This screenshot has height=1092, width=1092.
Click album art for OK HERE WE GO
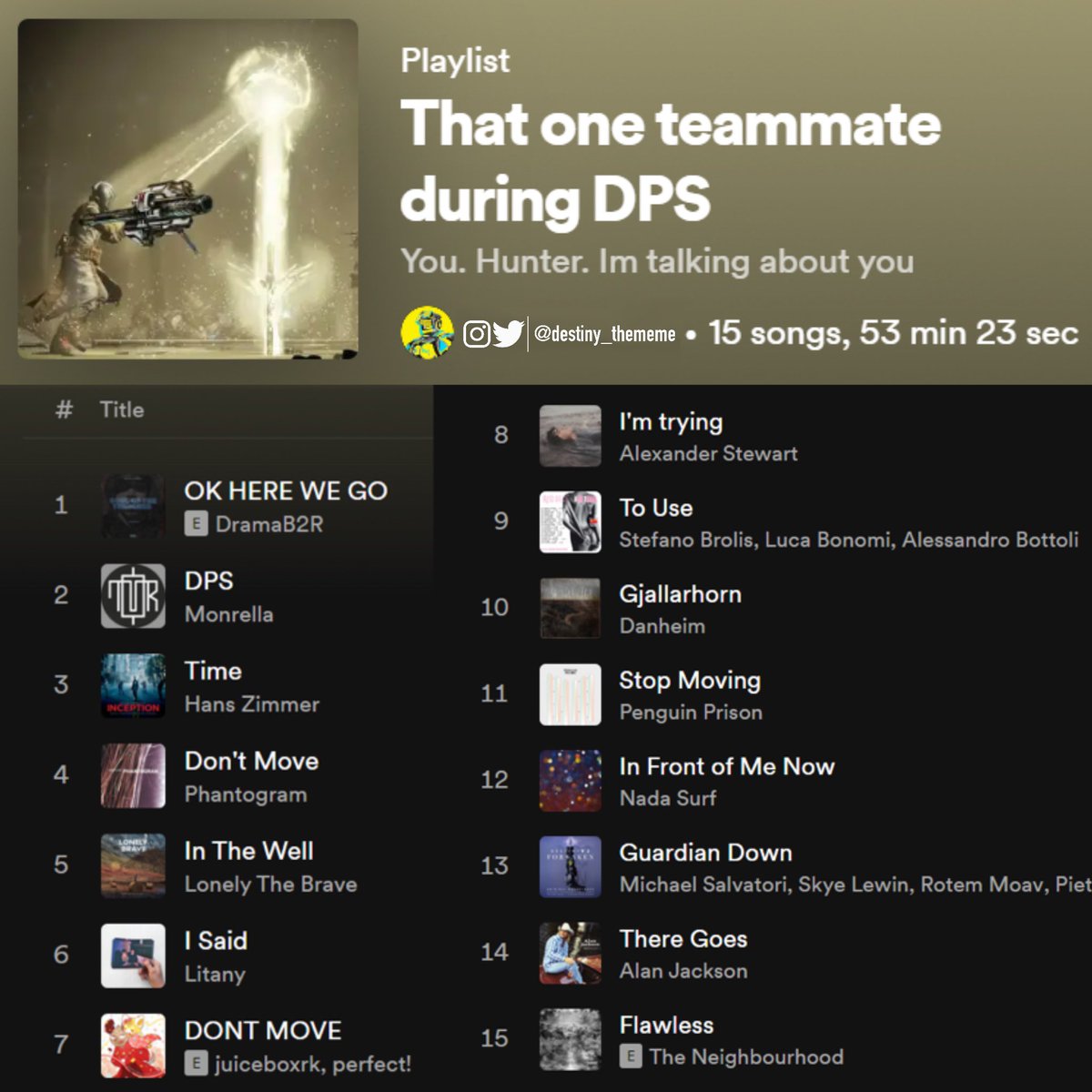pos(133,506)
